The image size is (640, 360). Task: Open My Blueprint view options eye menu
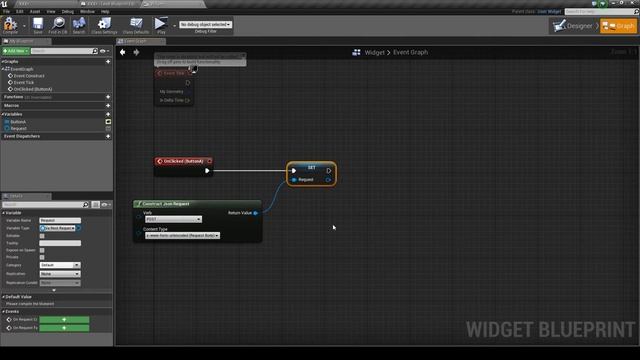click(x=104, y=51)
